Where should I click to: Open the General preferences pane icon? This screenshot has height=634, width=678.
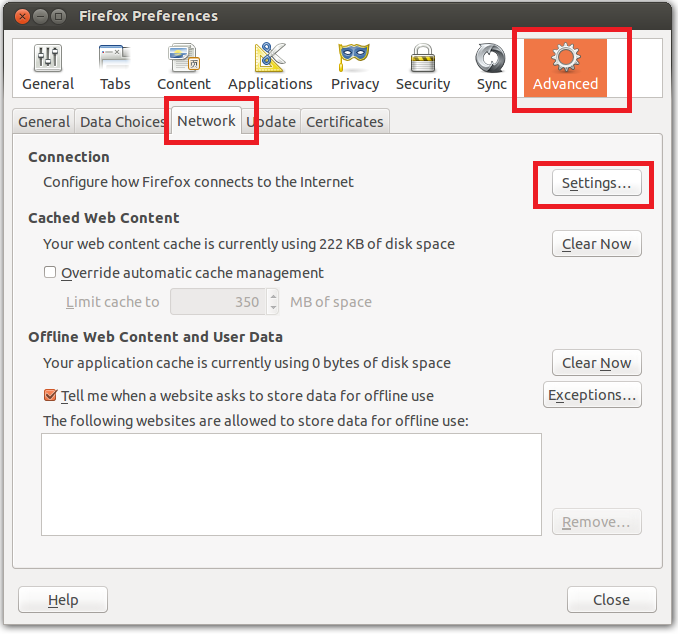click(x=48, y=67)
